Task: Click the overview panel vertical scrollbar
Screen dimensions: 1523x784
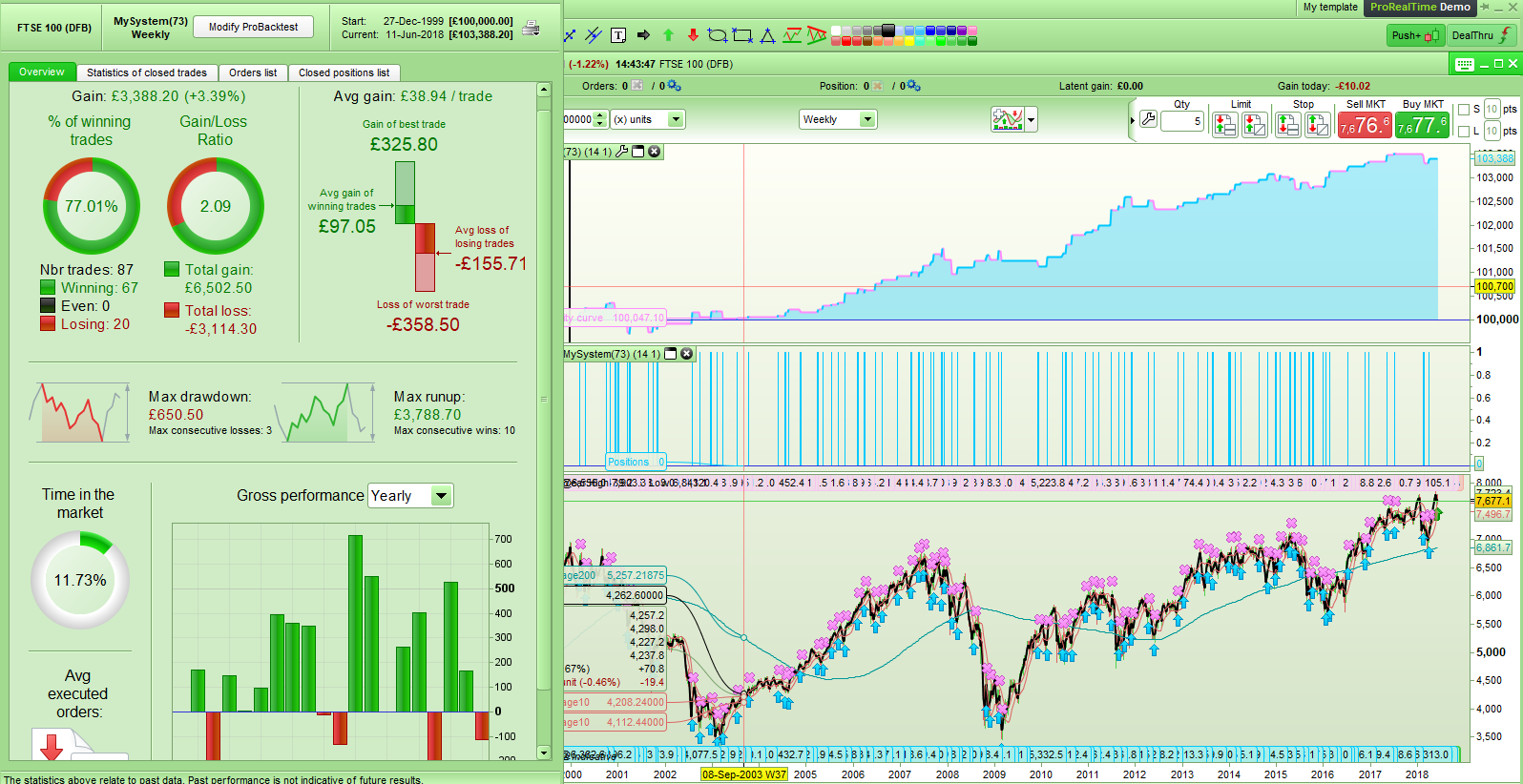Action: (544, 399)
